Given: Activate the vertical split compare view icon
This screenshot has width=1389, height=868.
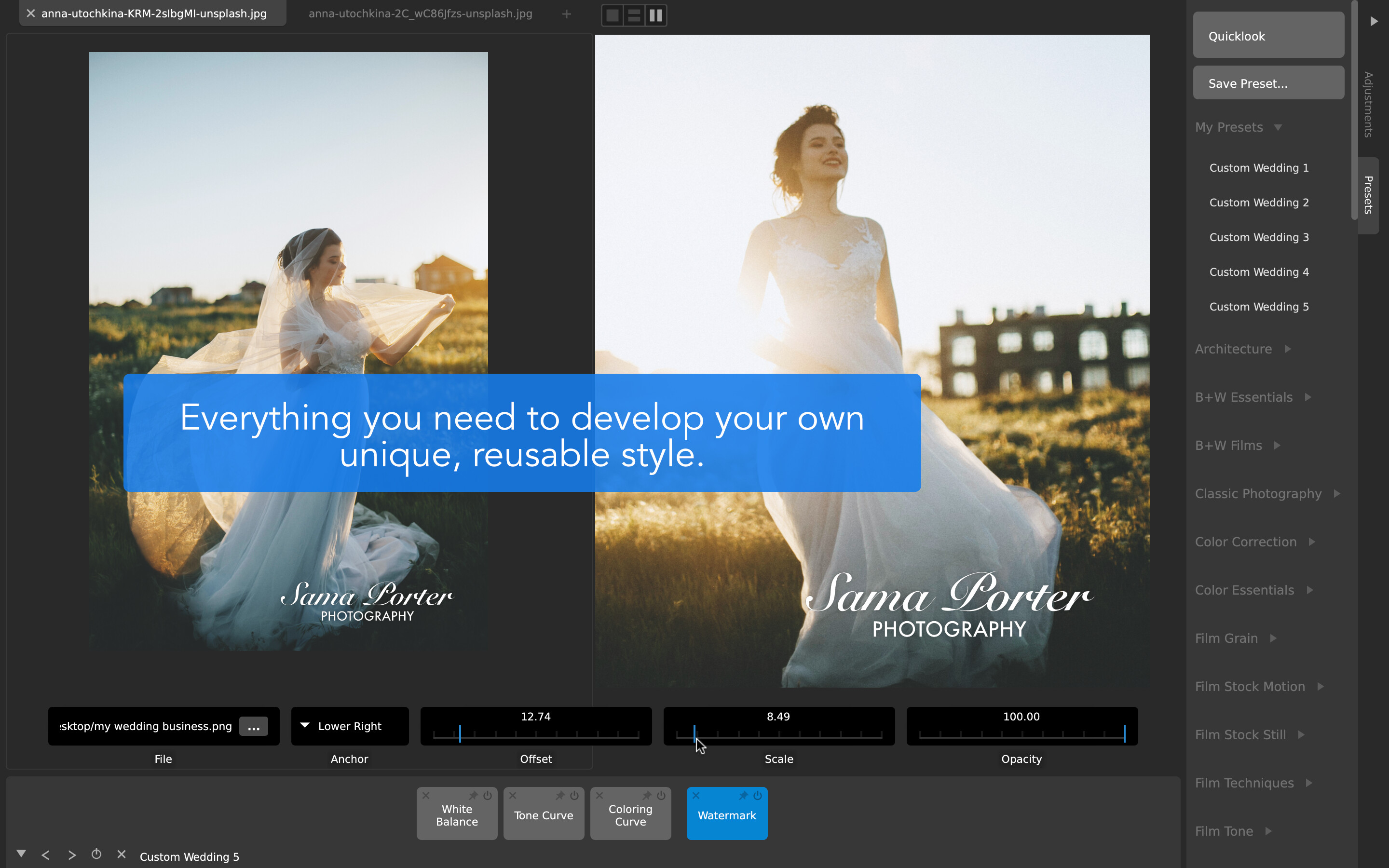Looking at the screenshot, I should tap(655, 15).
